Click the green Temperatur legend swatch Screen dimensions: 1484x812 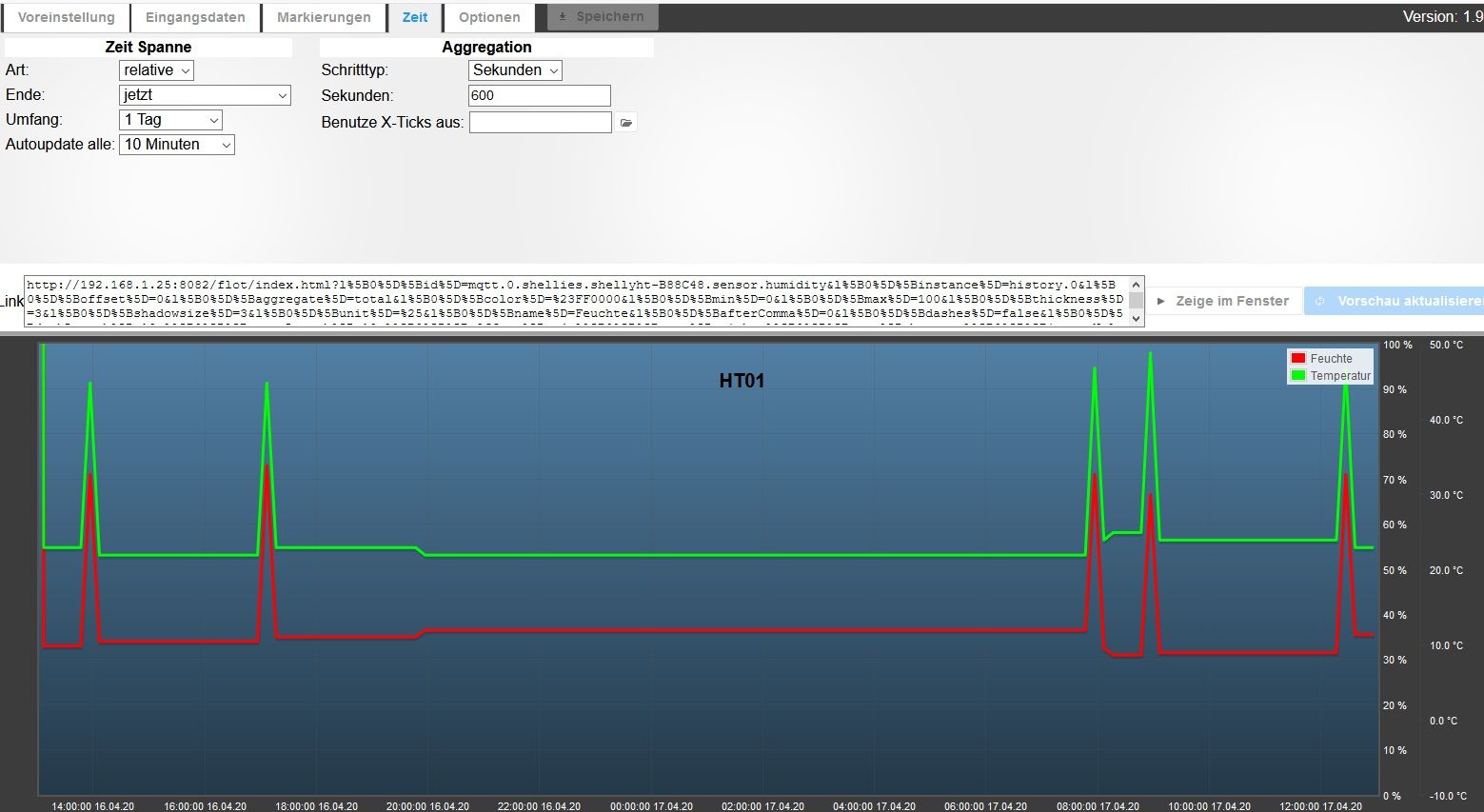(x=1297, y=375)
